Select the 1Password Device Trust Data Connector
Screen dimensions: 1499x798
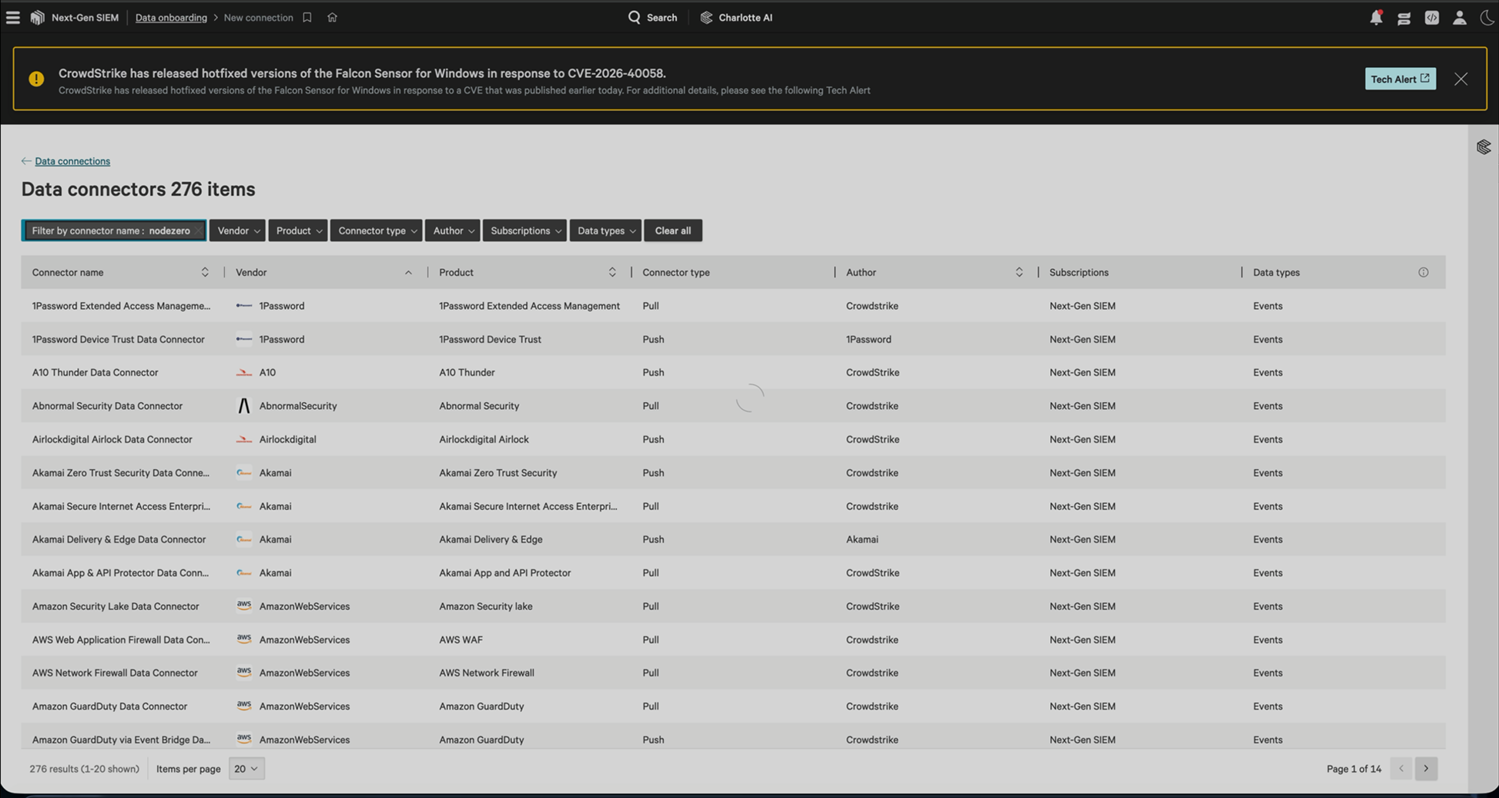pyautogui.click(x=733, y=339)
